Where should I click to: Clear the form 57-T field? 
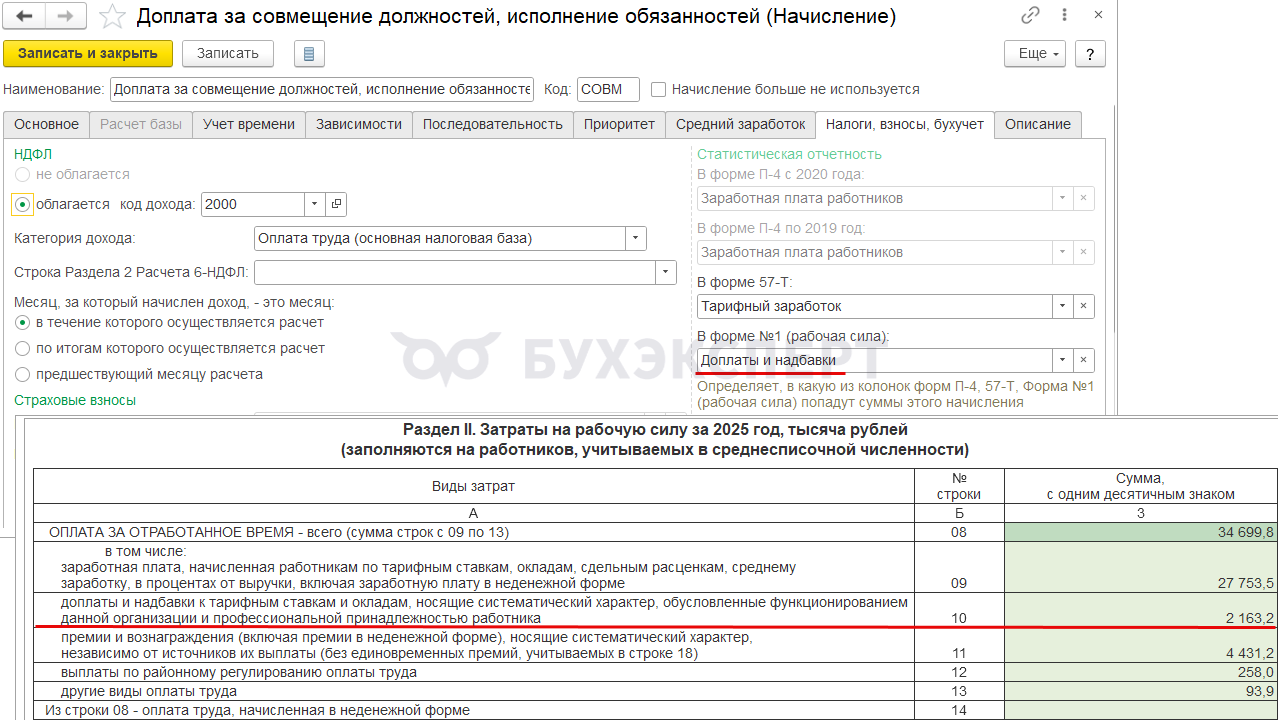[1084, 307]
